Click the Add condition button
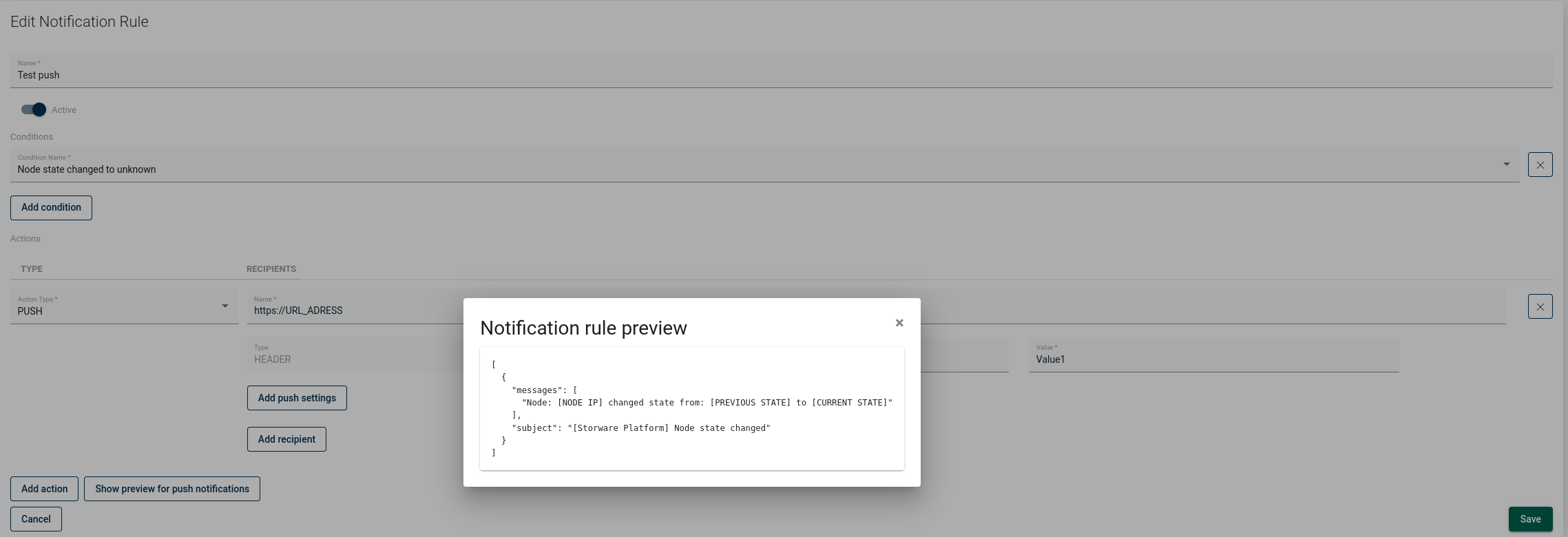 [x=51, y=208]
